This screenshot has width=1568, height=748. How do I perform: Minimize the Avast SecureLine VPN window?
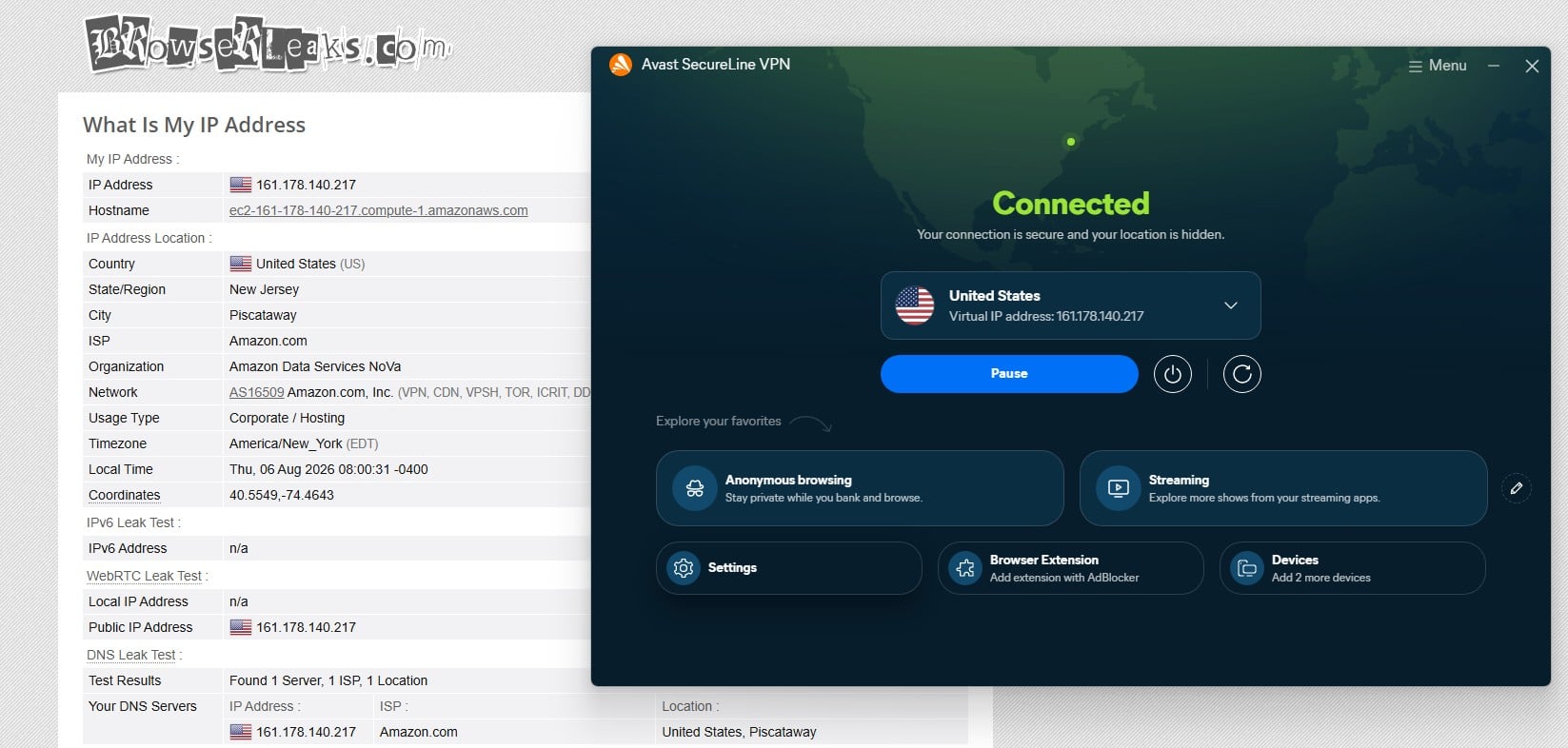(x=1494, y=66)
